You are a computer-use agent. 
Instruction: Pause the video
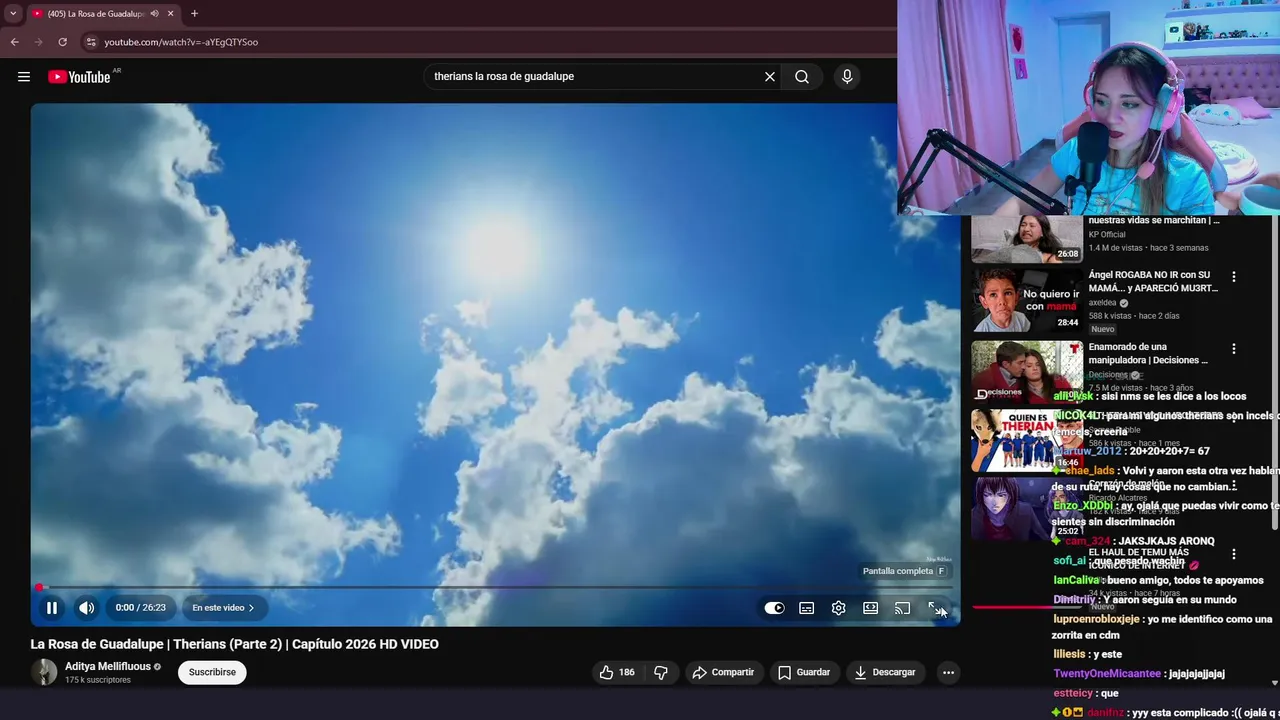click(52, 608)
